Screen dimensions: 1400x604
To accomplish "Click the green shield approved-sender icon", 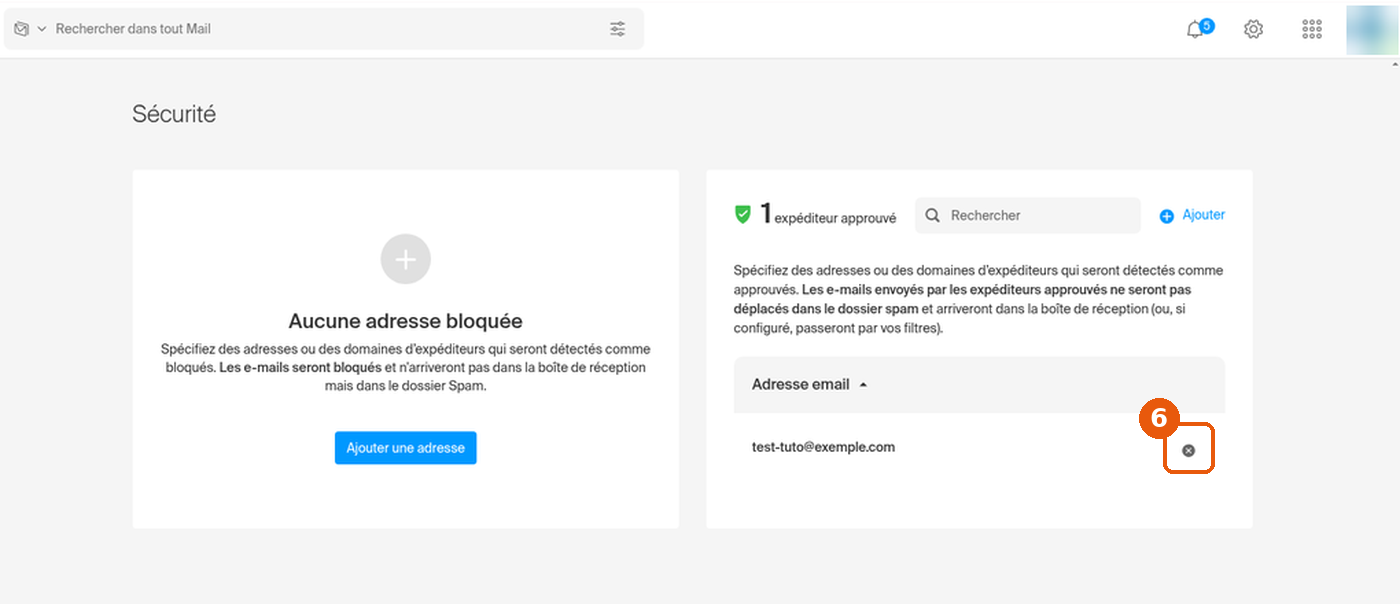I will pyautogui.click(x=743, y=214).
